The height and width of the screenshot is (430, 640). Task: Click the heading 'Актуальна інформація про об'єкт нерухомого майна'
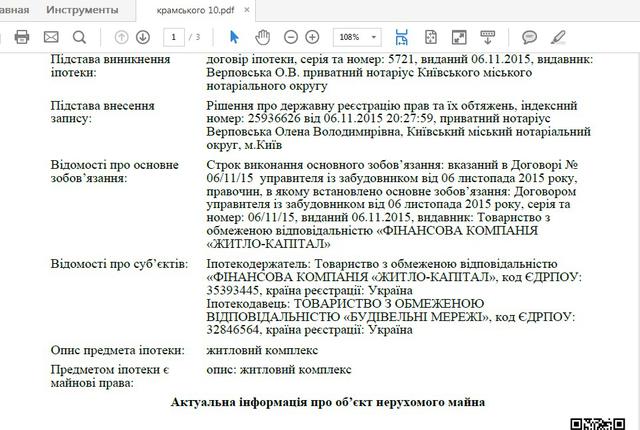328,402
